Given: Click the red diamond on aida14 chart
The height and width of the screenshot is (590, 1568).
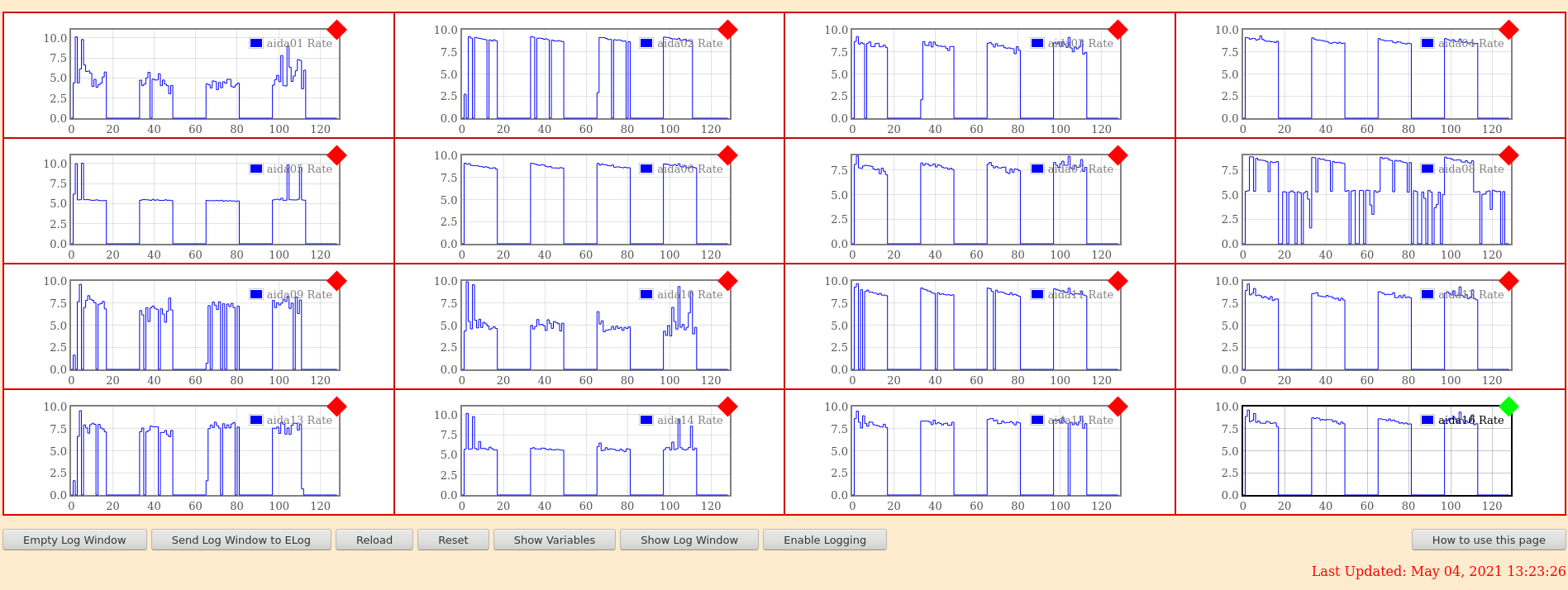Looking at the screenshot, I should click(727, 407).
